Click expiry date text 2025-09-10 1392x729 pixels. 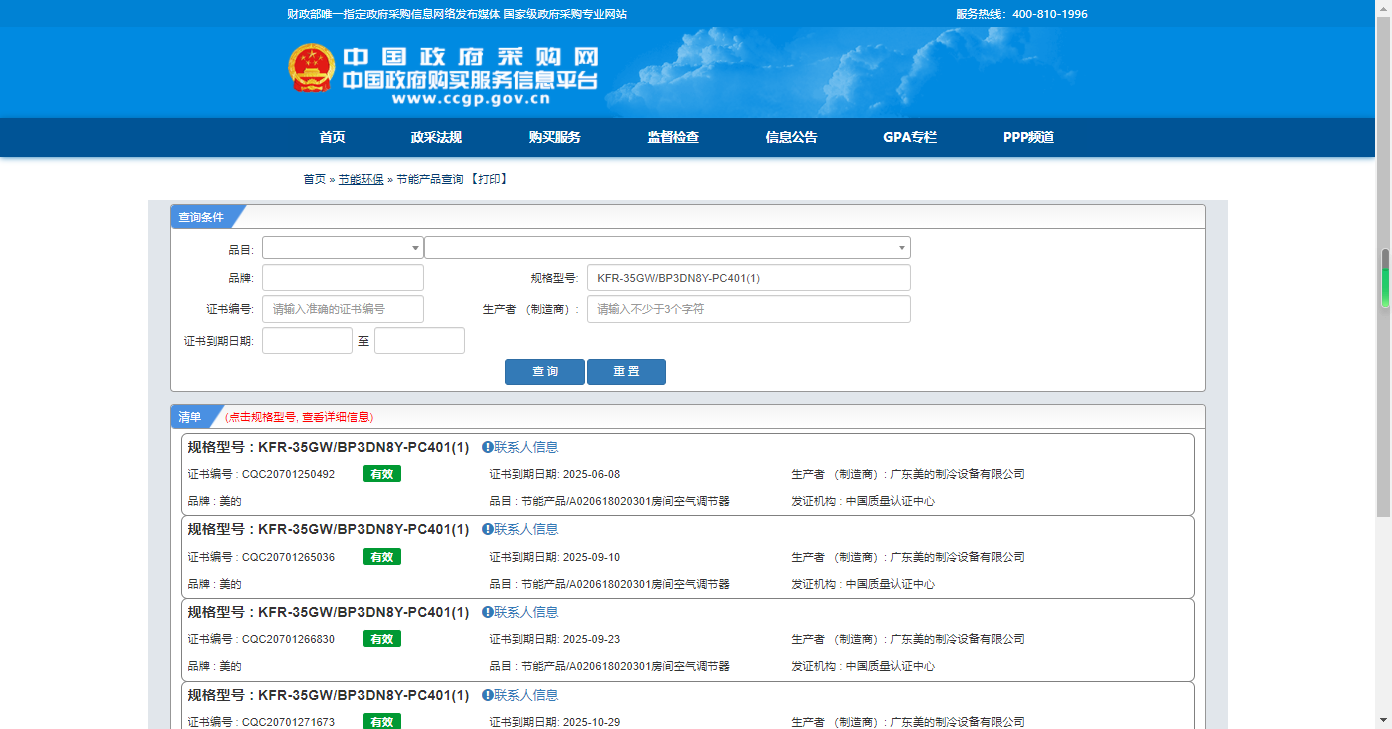pyautogui.click(x=591, y=557)
